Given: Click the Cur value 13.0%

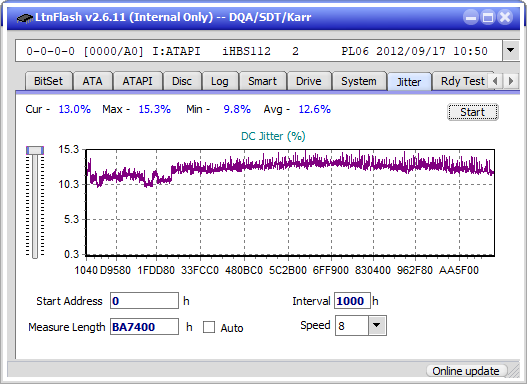Looking at the screenshot, I should [x=75, y=109].
